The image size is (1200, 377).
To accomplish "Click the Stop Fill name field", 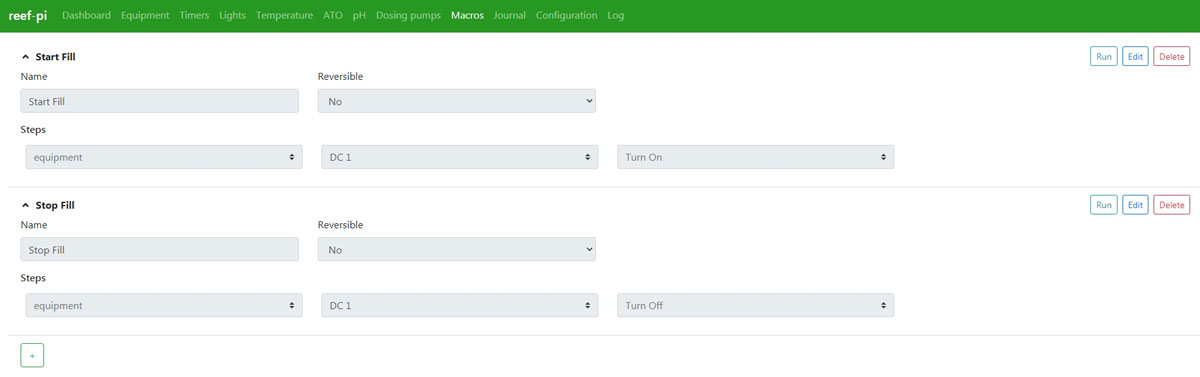I will (x=159, y=249).
